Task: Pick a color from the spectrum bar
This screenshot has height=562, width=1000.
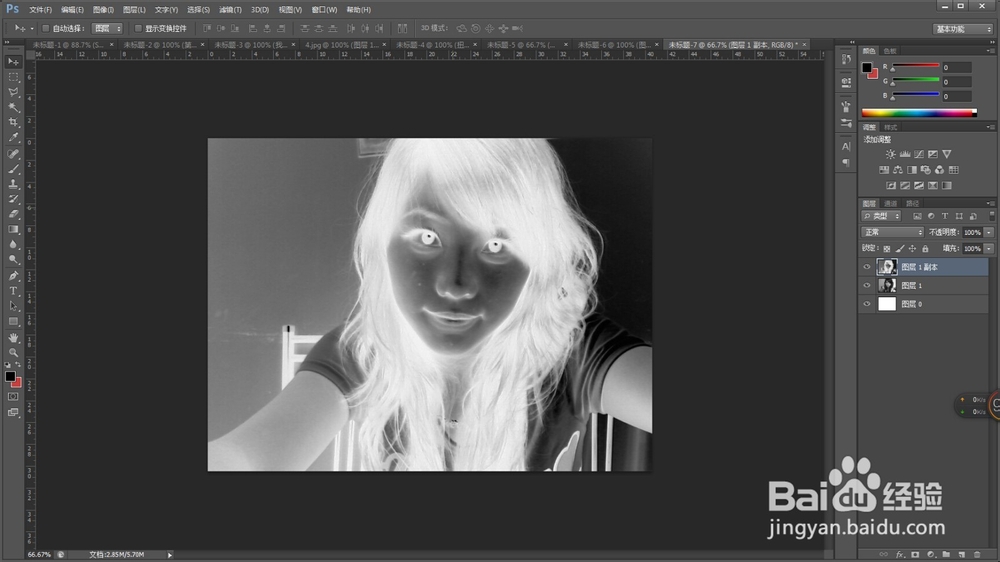Action: coord(919,113)
